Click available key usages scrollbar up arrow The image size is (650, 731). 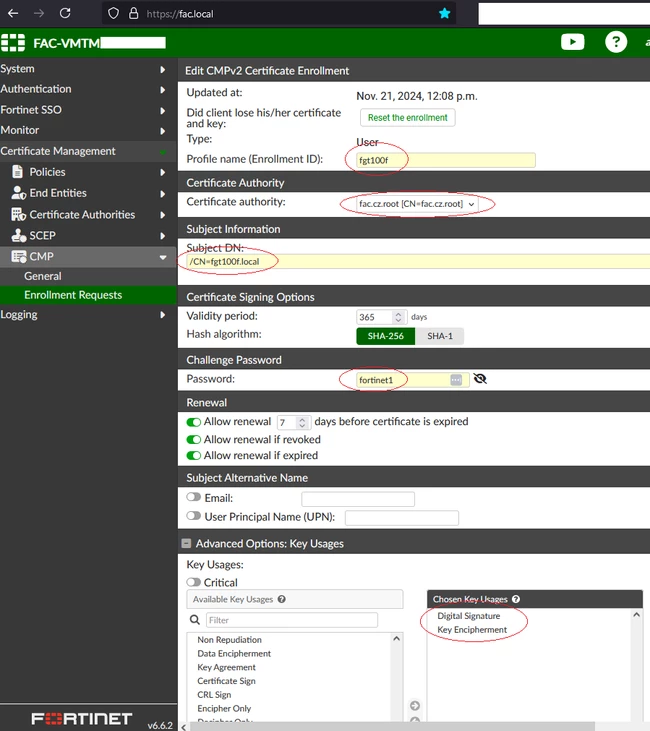click(396, 639)
